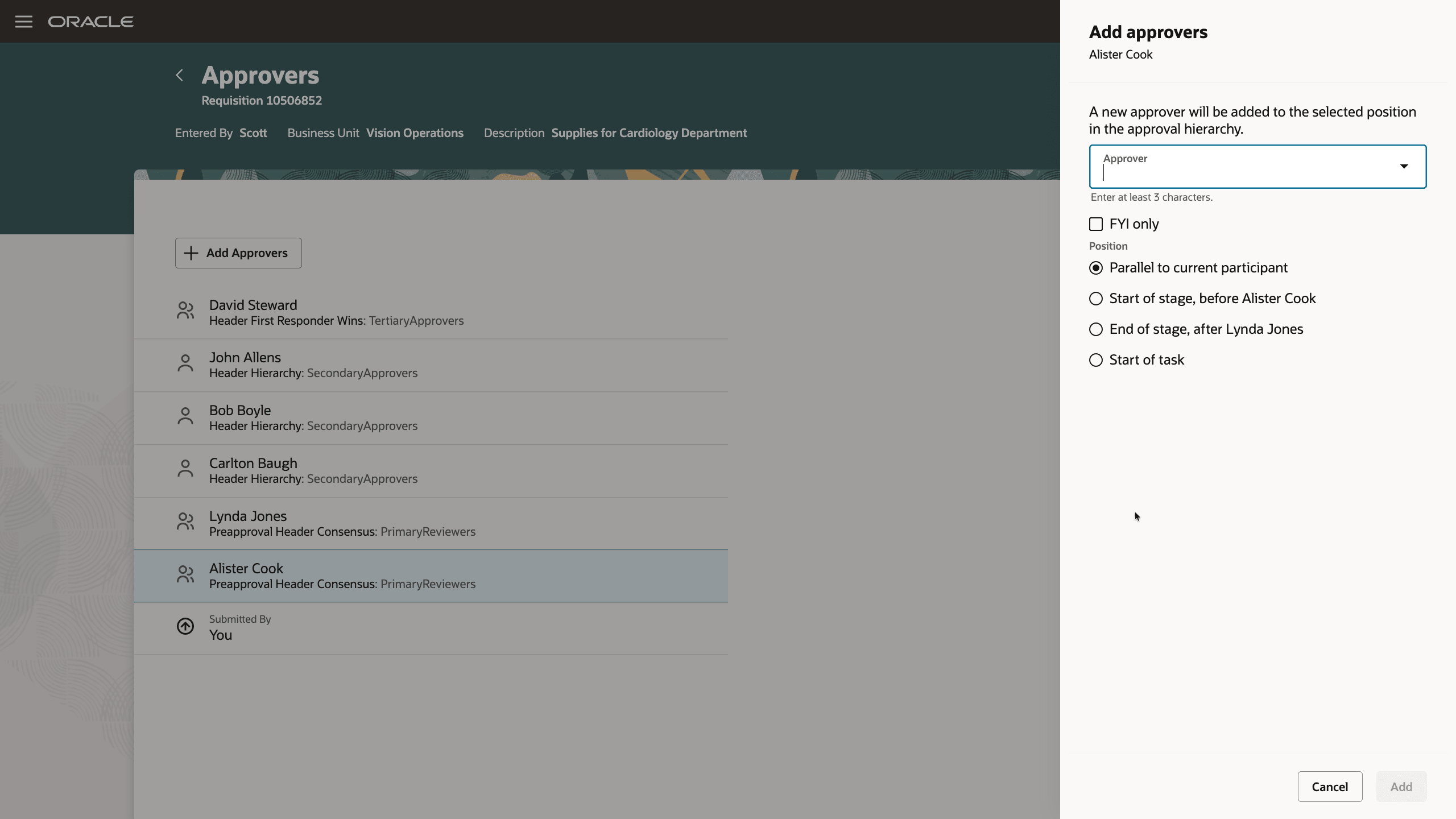Open the navigation hamburger menu

click(24, 21)
